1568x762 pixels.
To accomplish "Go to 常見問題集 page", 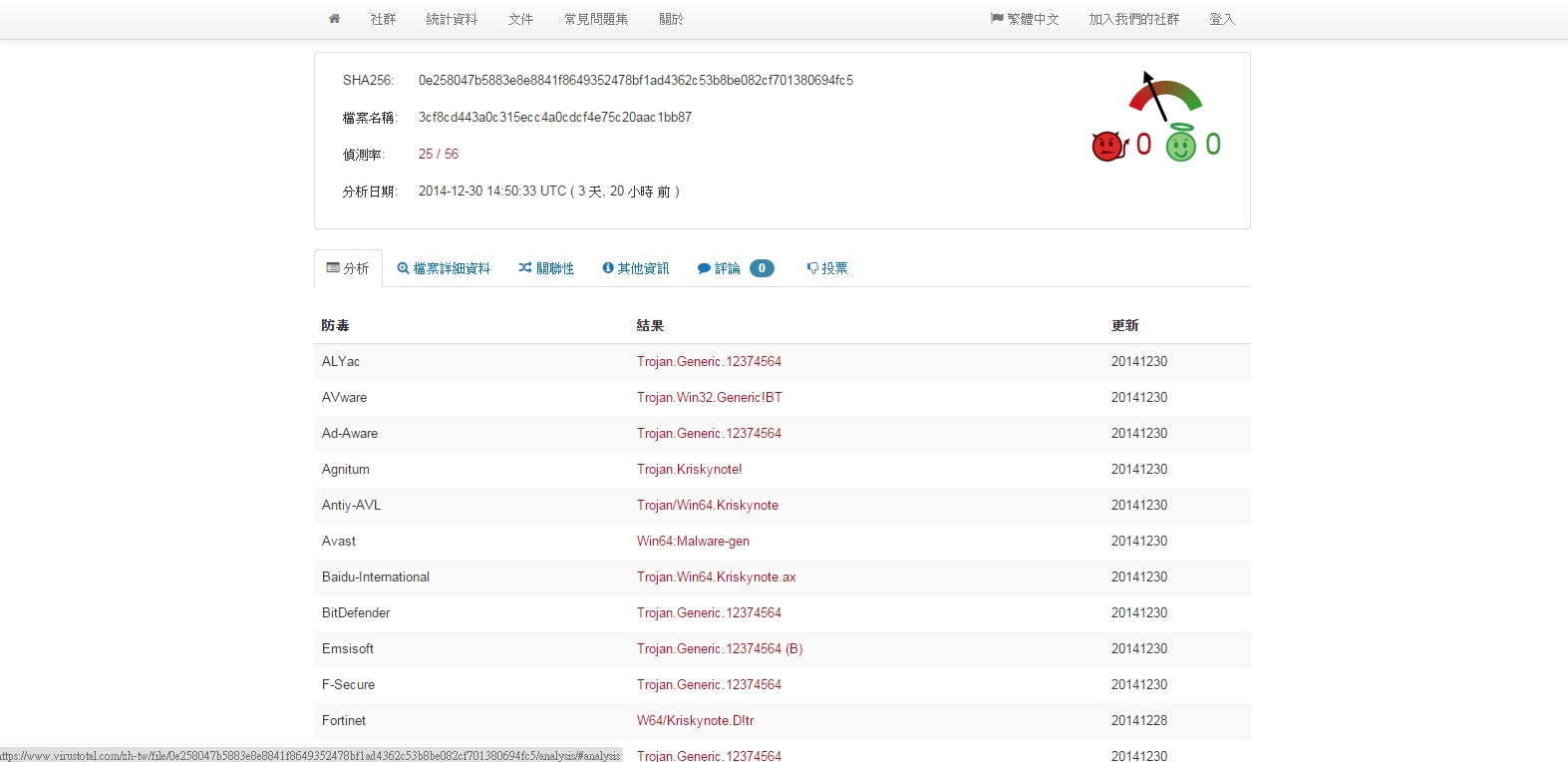I will pyautogui.click(x=596, y=19).
